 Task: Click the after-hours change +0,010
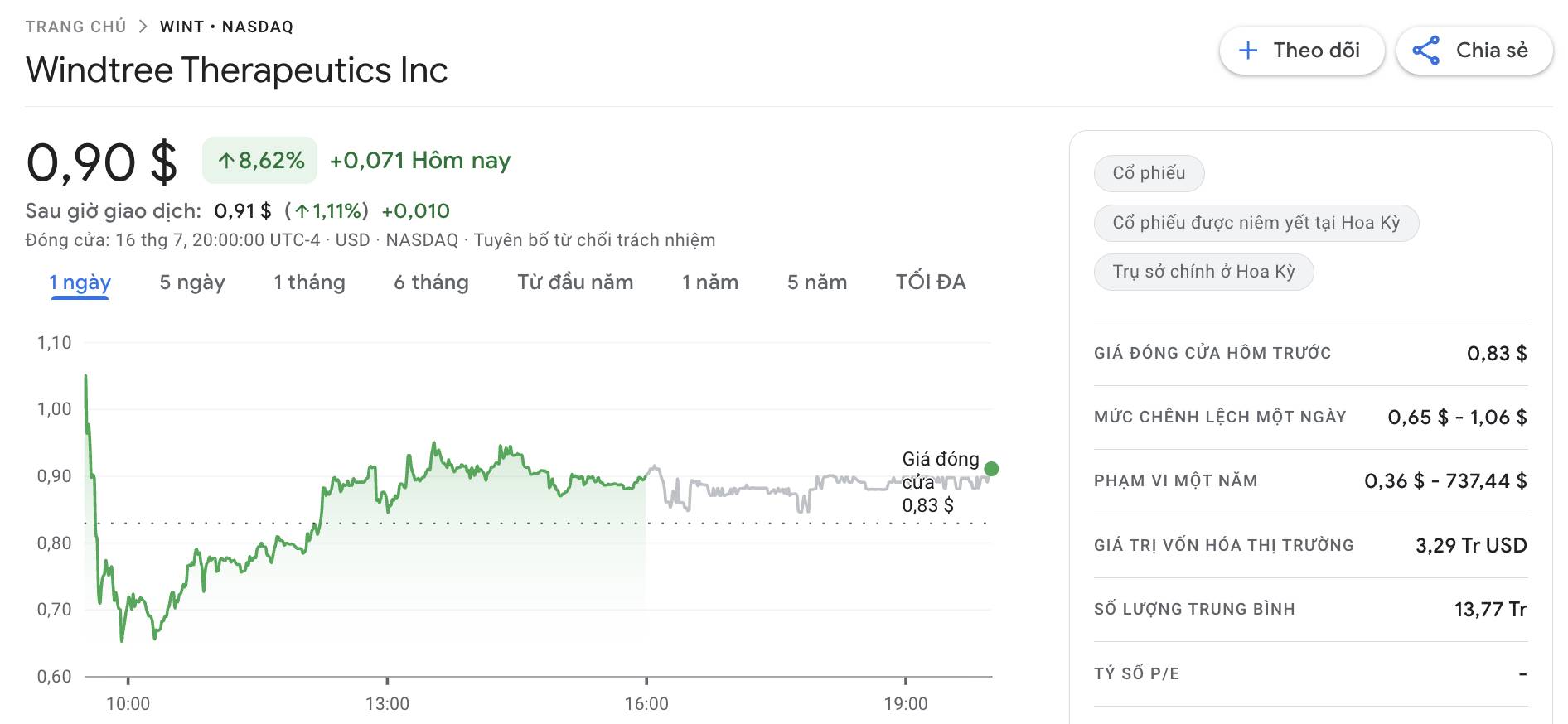tap(415, 211)
